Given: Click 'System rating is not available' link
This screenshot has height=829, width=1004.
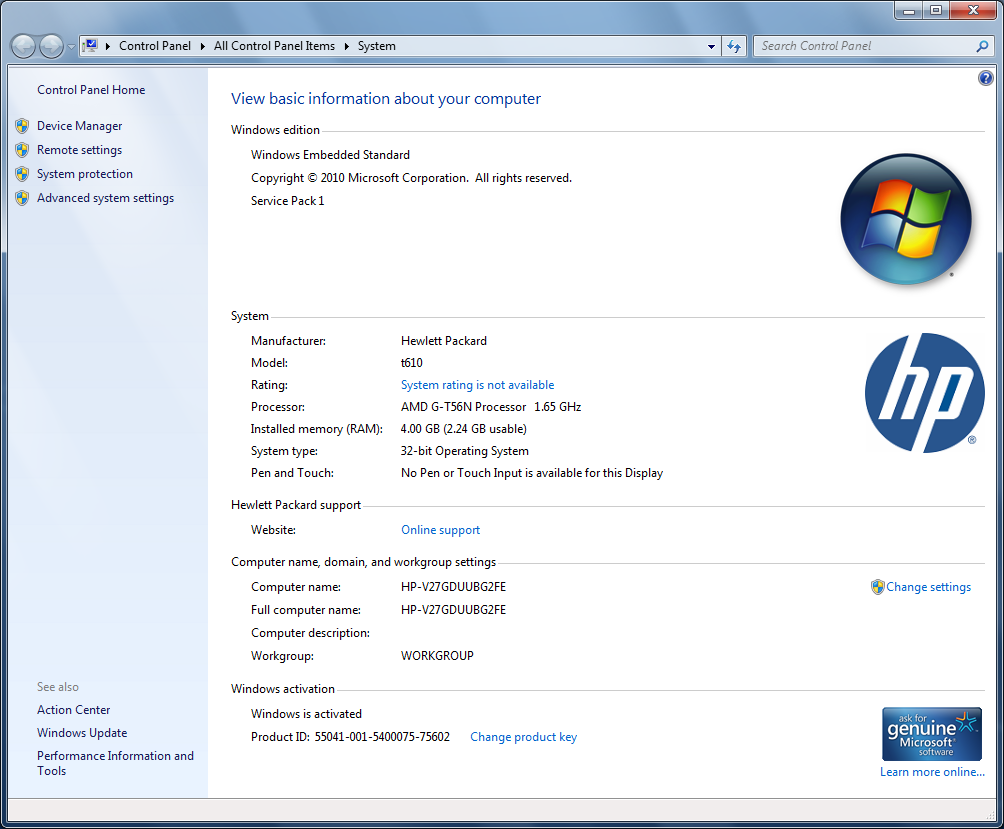Looking at the screenshot, I should (477, 385).
